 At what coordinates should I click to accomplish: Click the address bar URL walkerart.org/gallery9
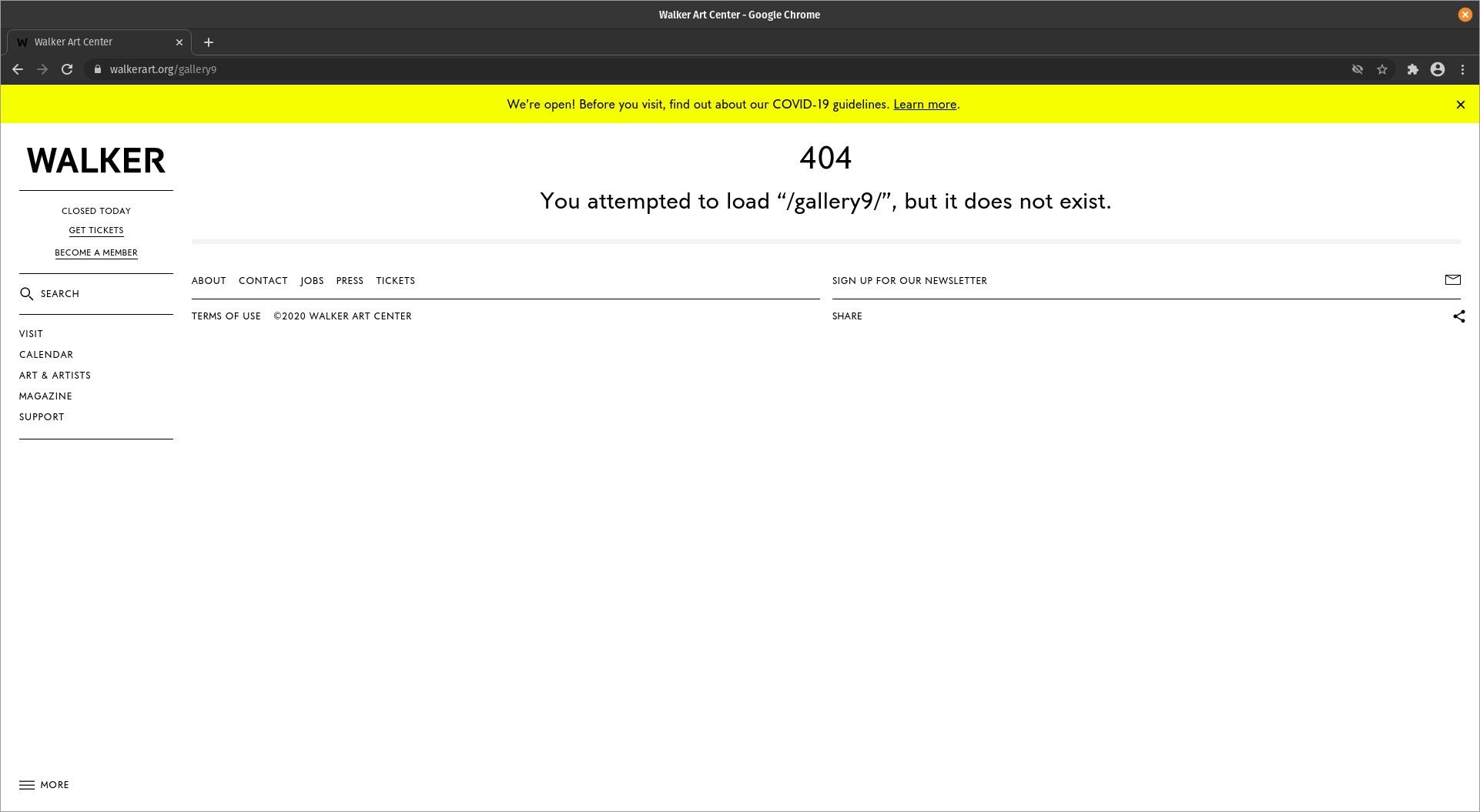tap(163, 69)
